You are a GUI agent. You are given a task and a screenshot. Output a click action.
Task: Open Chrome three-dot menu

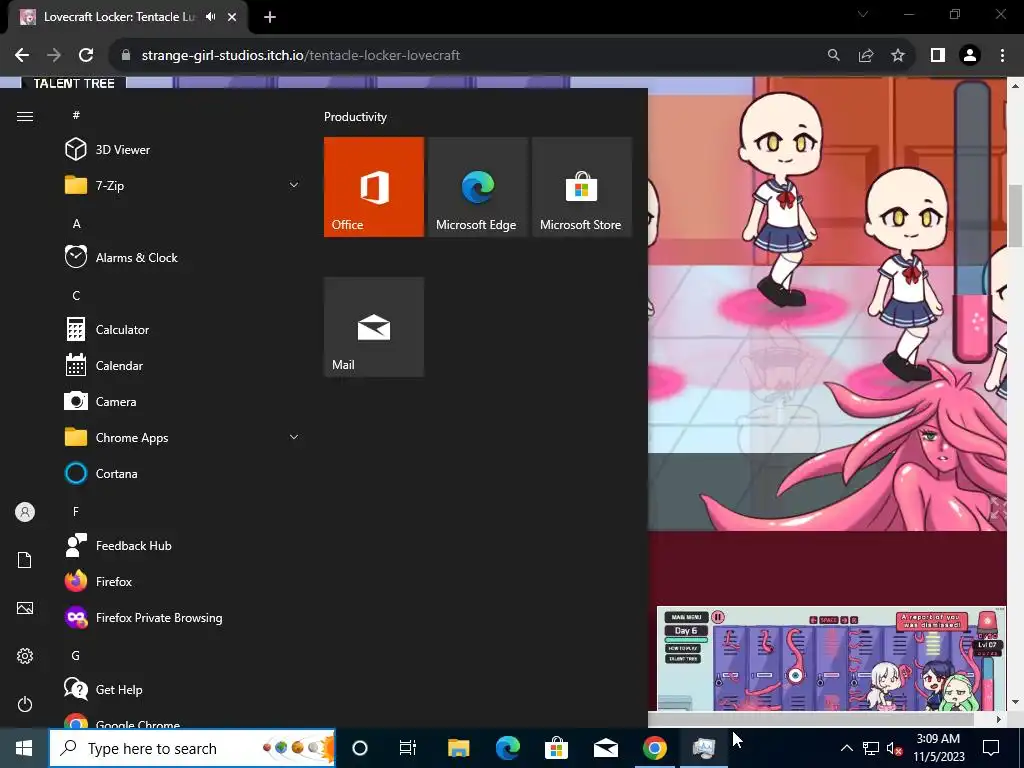click(1002, 56)
